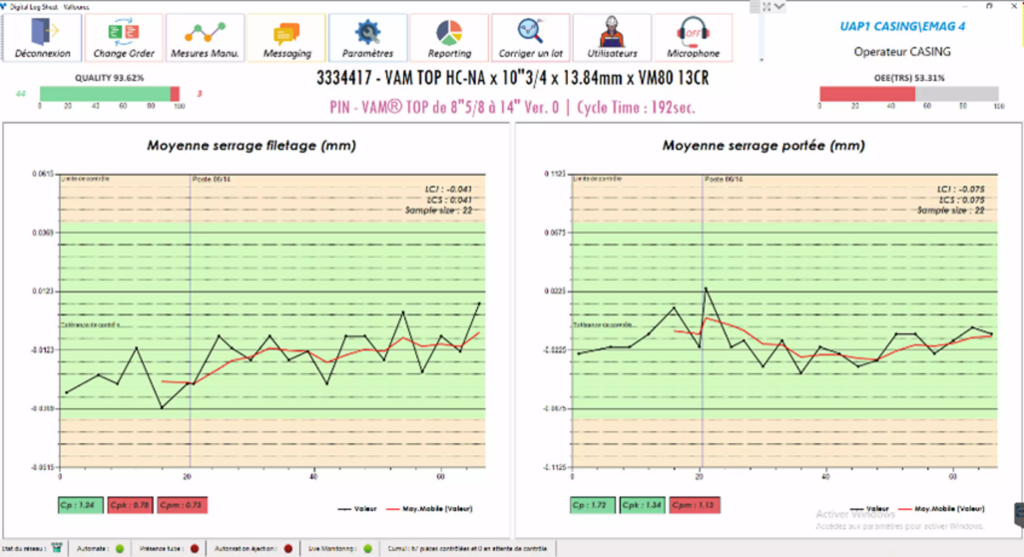Click the Cpm : 1.13 indicator box
This screenshot has height=557, width=1024.
click(694, 505)
